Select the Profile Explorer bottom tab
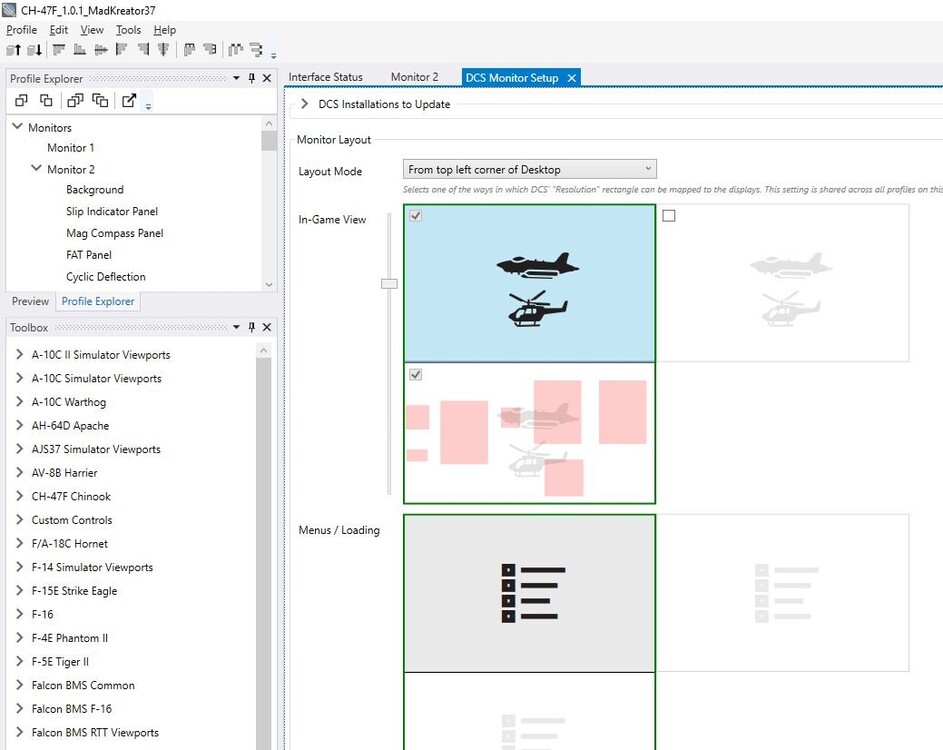Image resolution: width=943 pixels, height=750 pixels. (x=98, y=301)
